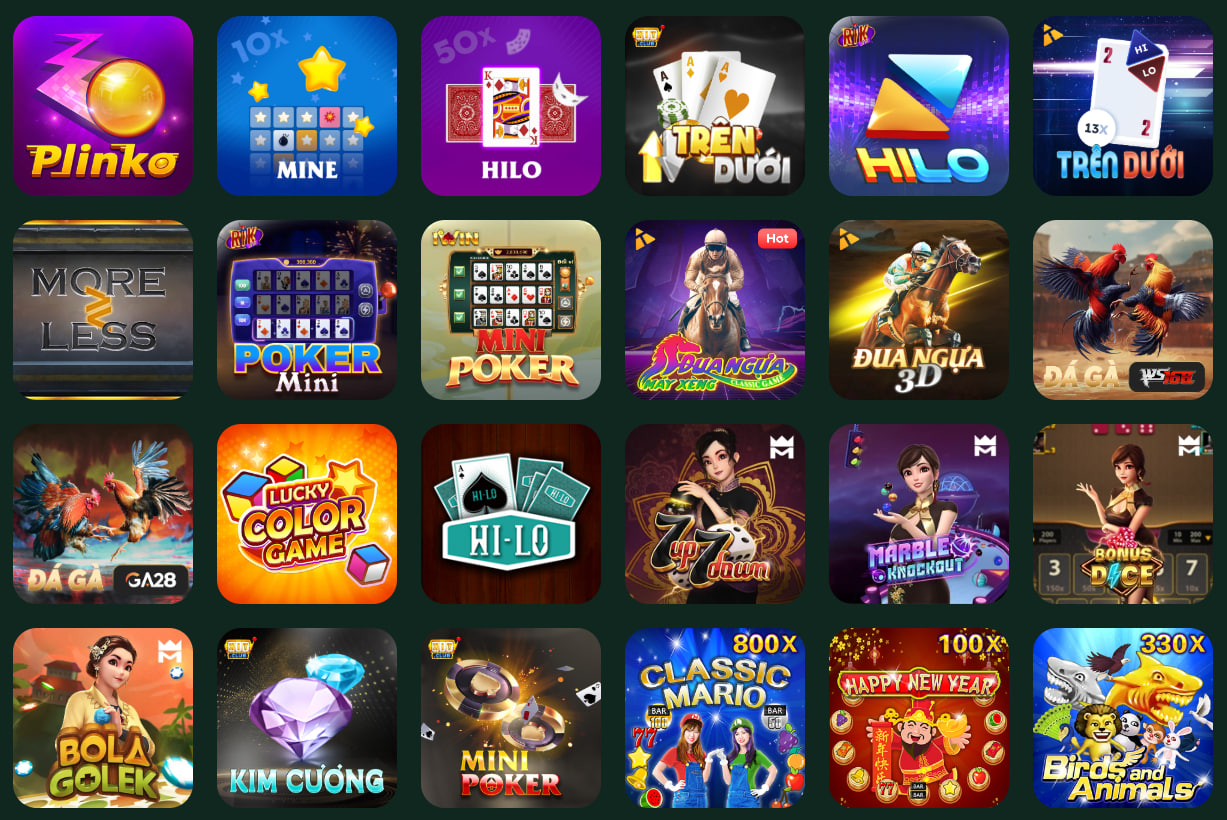Open Birds and Animals 330X game
This screenshot has height=820, width=1227.
[x=1123, y=718]
